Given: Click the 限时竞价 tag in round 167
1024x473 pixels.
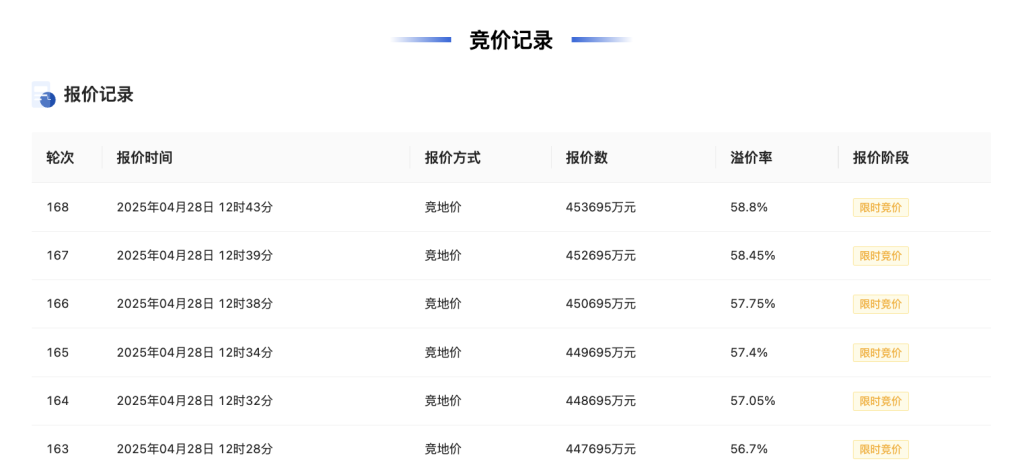Looking at the screenshot, I should pyautogui.click(x=880, y=256).
